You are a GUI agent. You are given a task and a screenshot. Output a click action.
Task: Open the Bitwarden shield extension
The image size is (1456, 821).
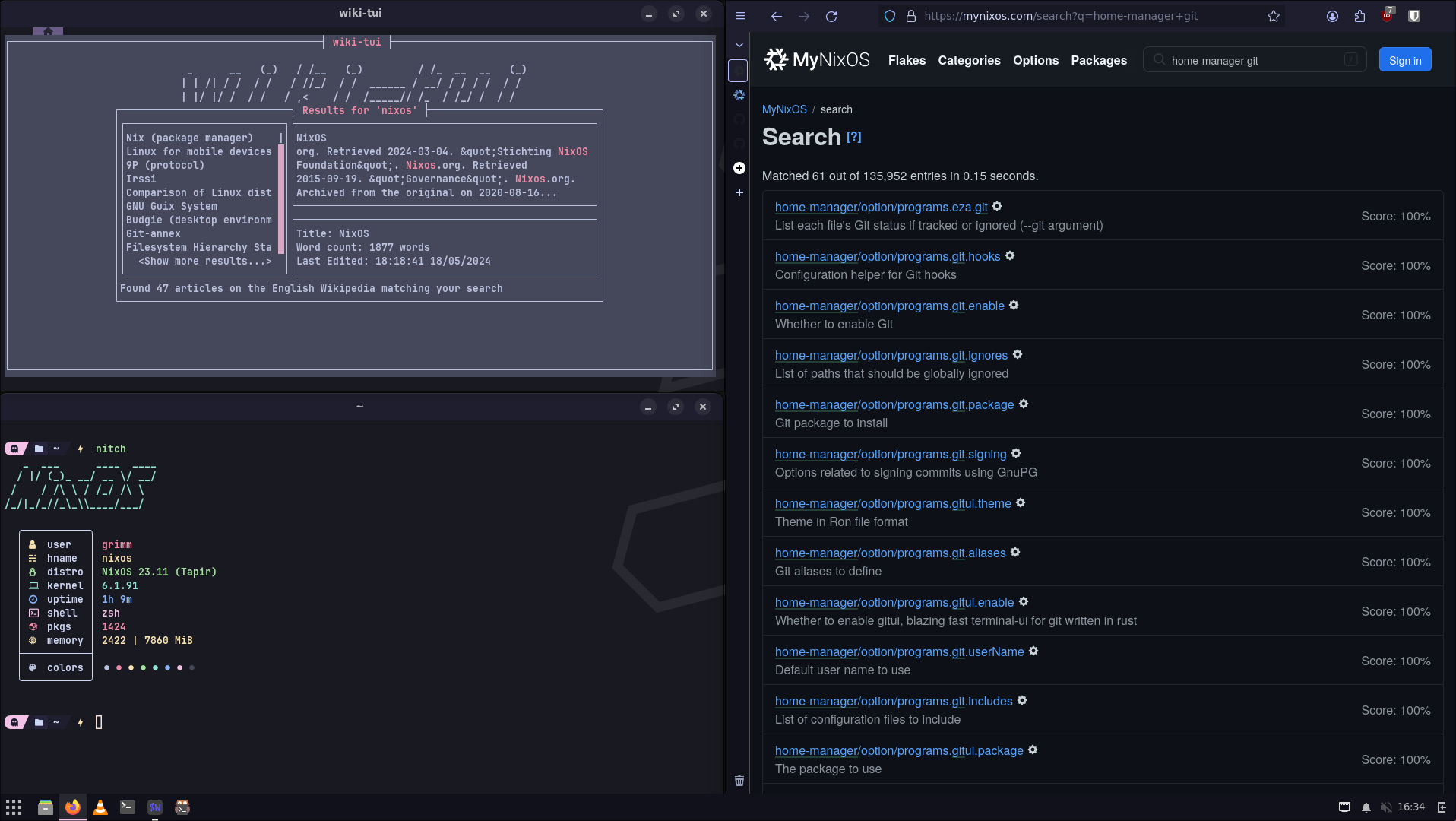(x=1414, y=16)
